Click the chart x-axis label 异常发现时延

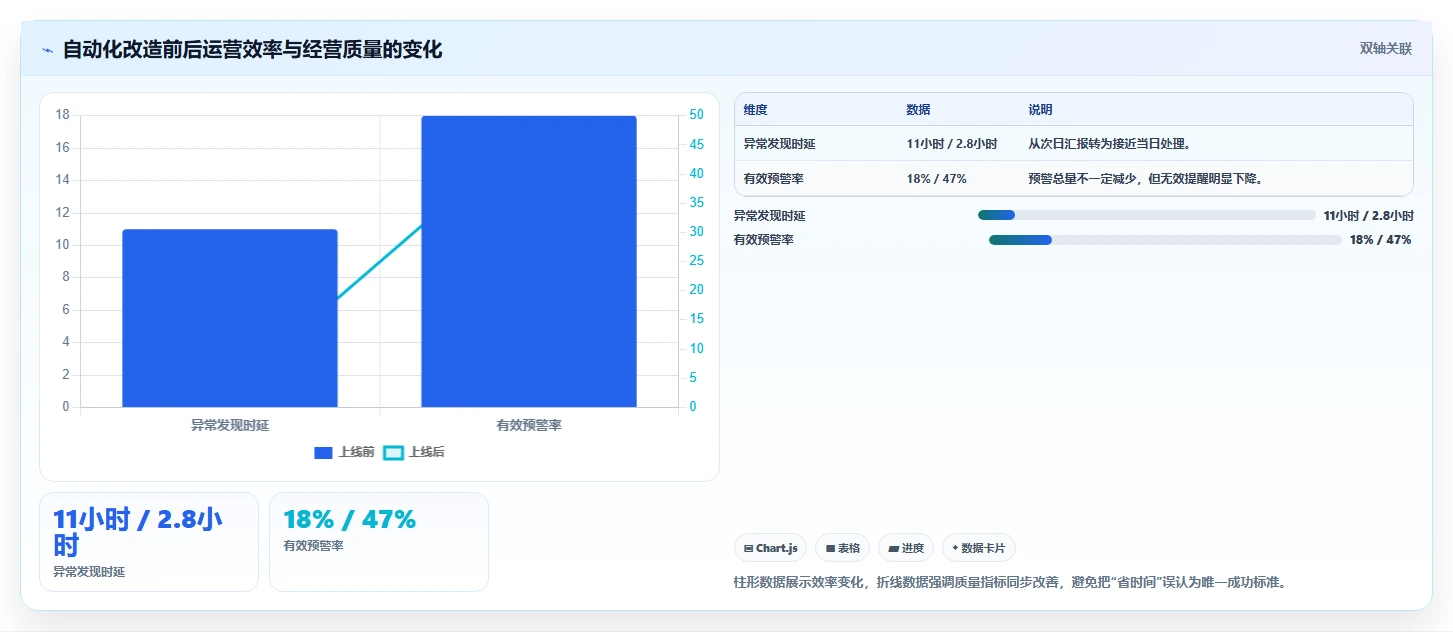click(230, 425)
